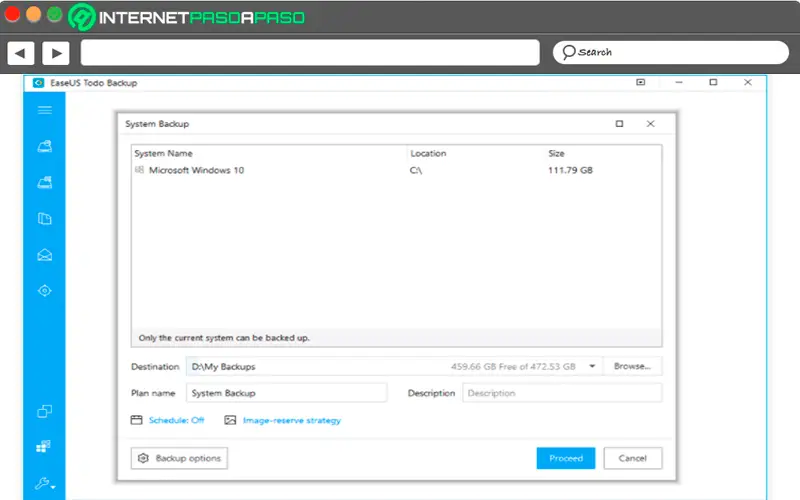Open System Clone squares icon in sidebar
The width and height of the screenshot is (800, 500).
pos(43,446)
